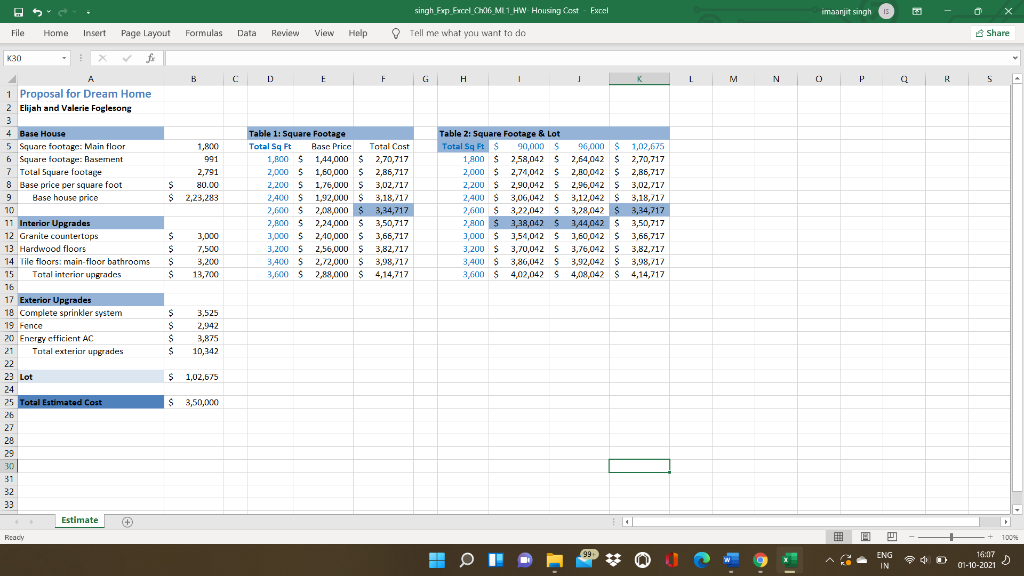Viewport: 1024px width, 576px height.
Task: Click the Share button
Action: (x=993, y=32)
